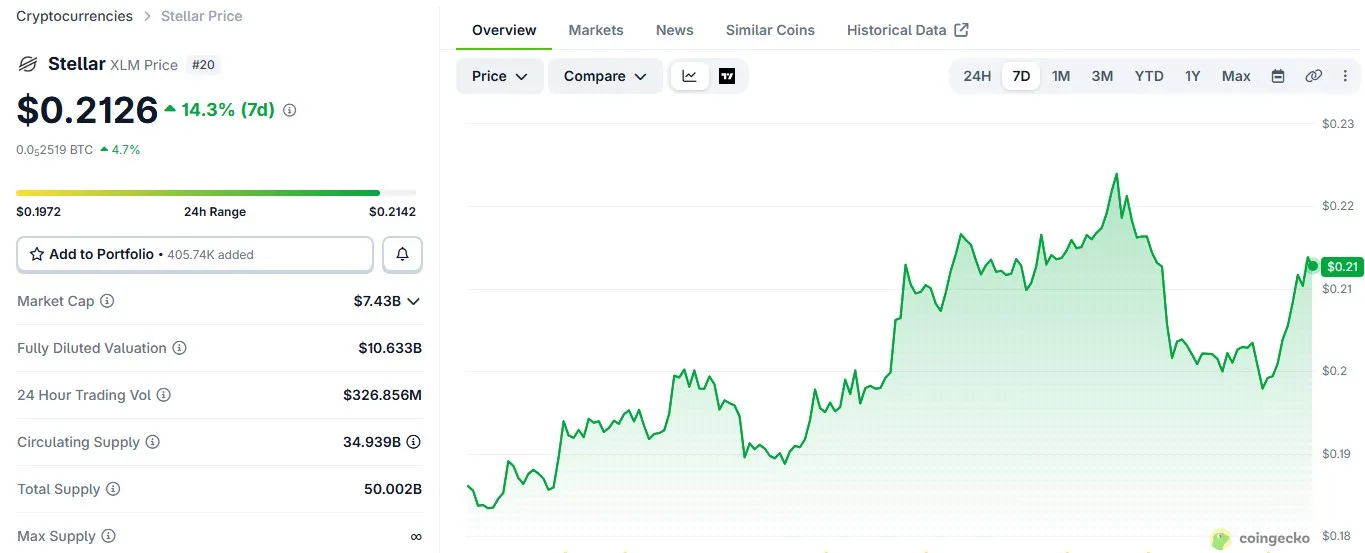Screen dimensions: 1365x553
Task: Open info icon beside Circulating Supply label
Action: click(x=153, y=442)
